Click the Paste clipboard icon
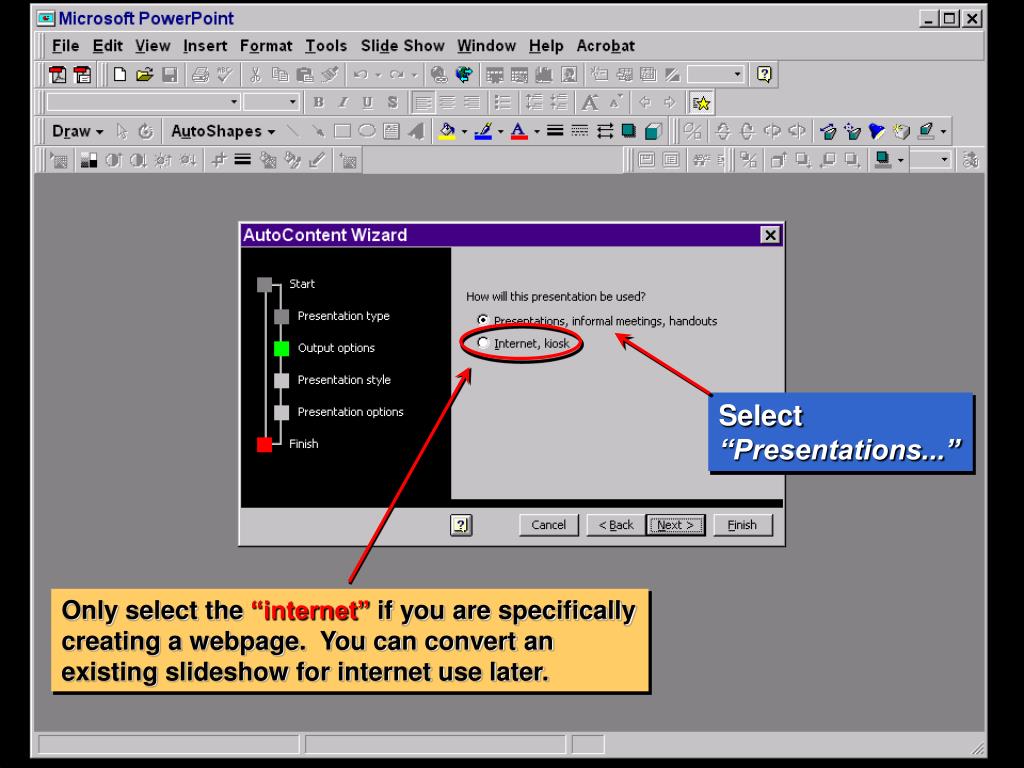 [x=304, y=74]
